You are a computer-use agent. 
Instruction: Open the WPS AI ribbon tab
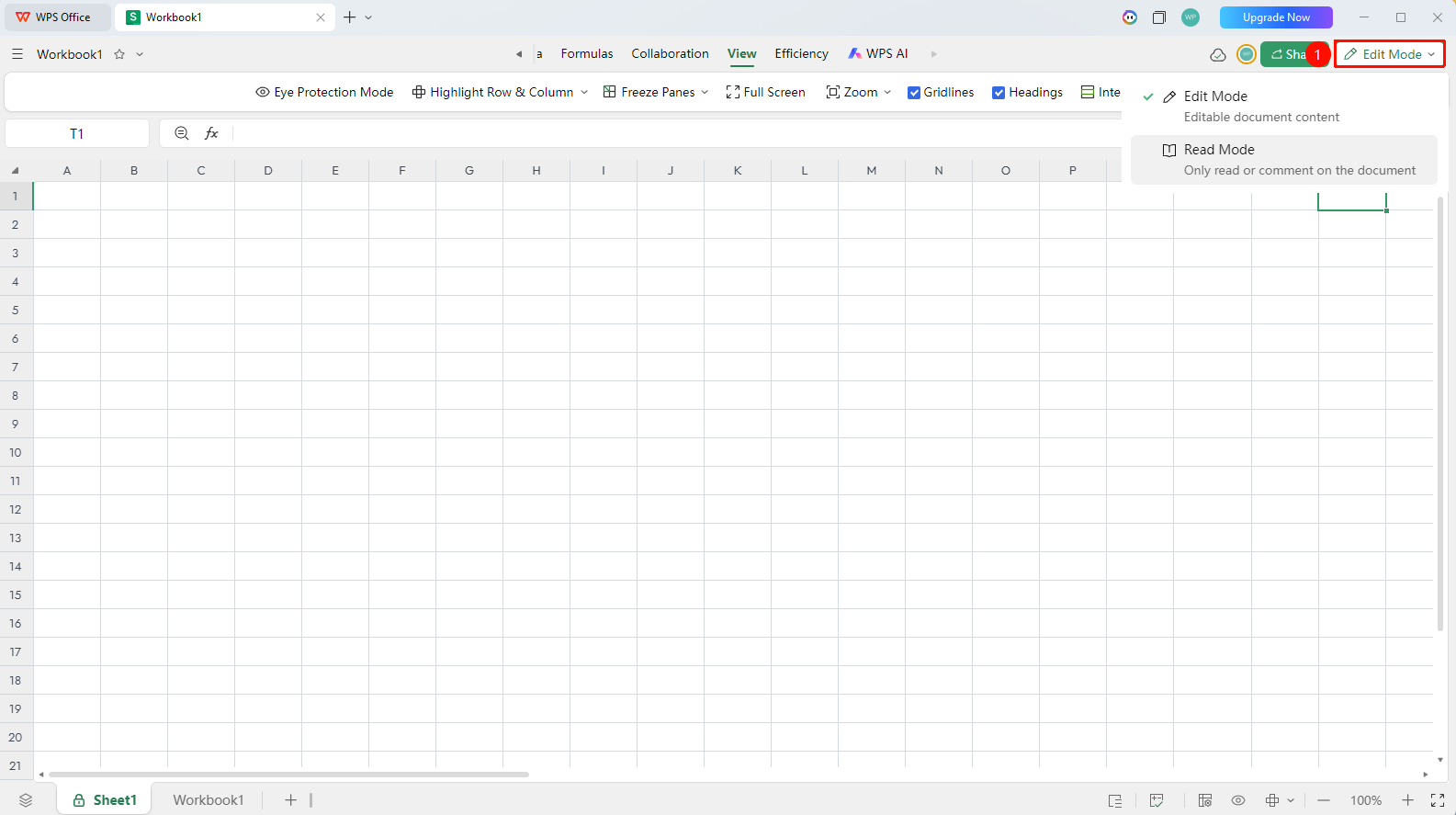(878, 54)
